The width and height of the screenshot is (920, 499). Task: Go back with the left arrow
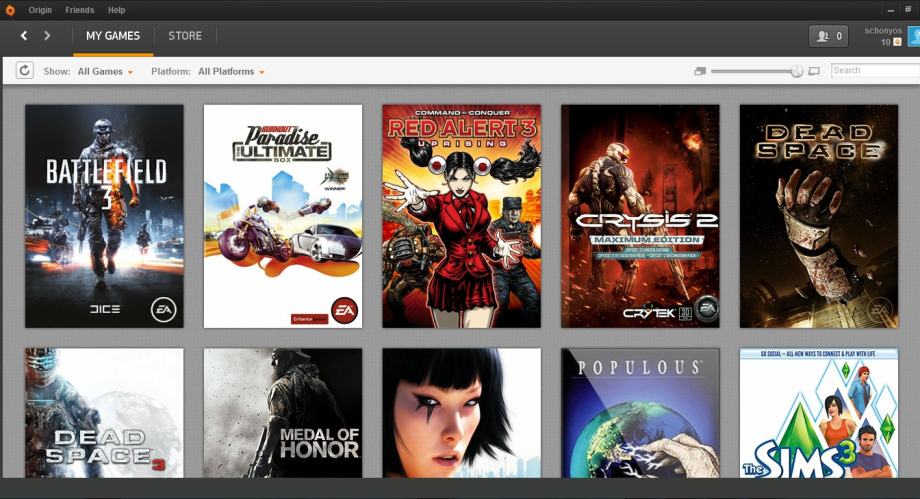[x=23, y=36]
